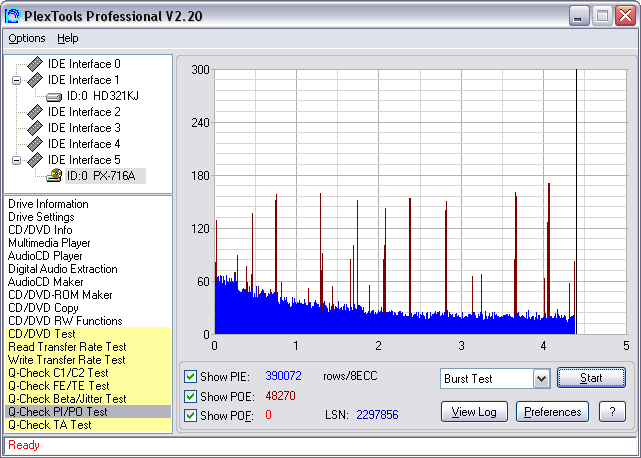Screen dimensions: 641x458
Task: Click the LSN value 2297856
Action: (x=377, y=415)
